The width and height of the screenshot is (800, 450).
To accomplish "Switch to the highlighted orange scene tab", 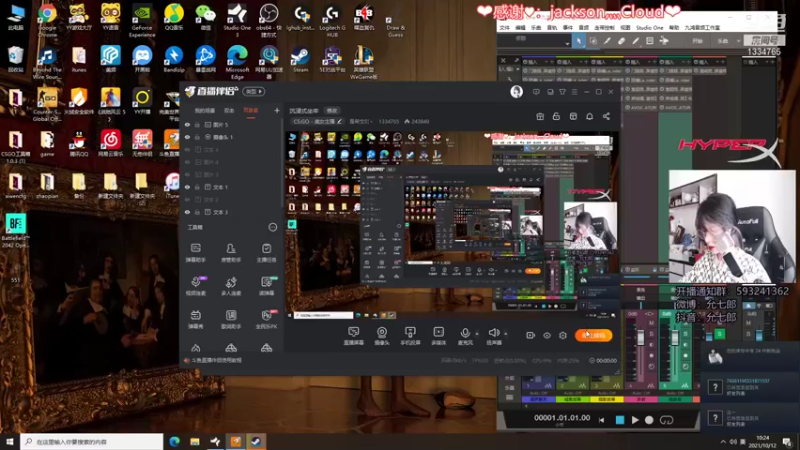I will click(251, 110).
